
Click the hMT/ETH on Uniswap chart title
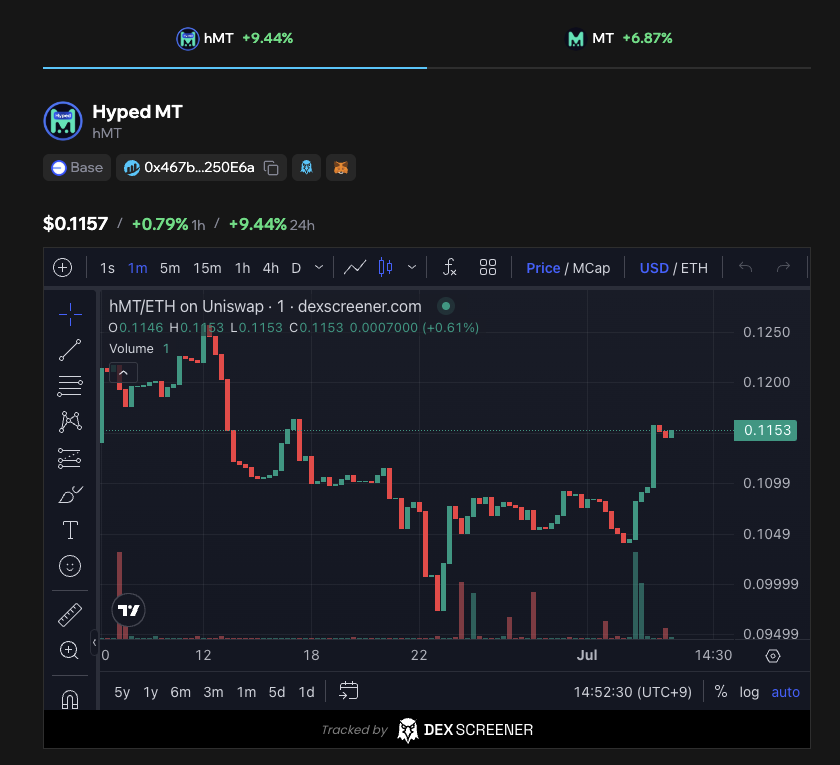point(265,306)
